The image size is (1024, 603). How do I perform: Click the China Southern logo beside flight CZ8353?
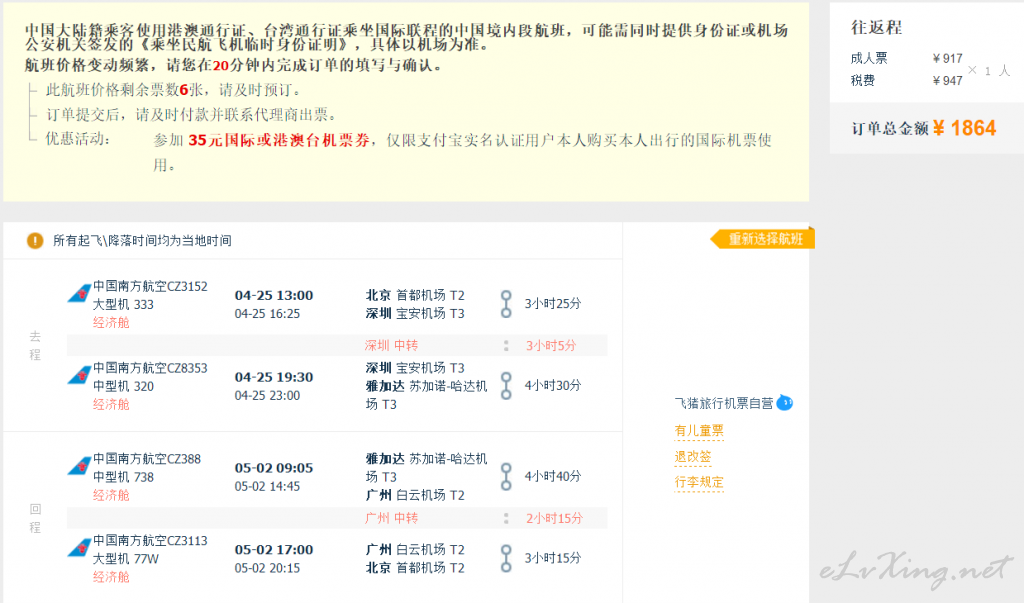[80, 375]
